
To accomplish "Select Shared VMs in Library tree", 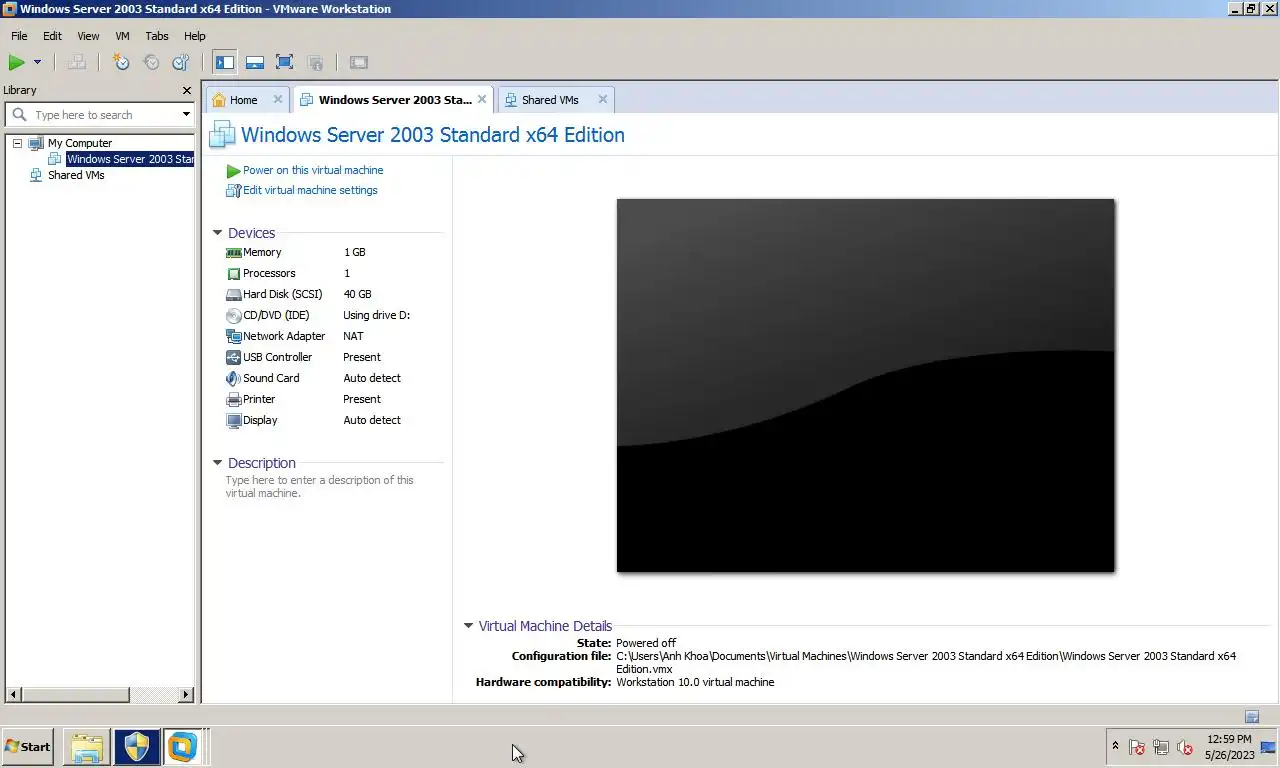I will coord(76,175).
